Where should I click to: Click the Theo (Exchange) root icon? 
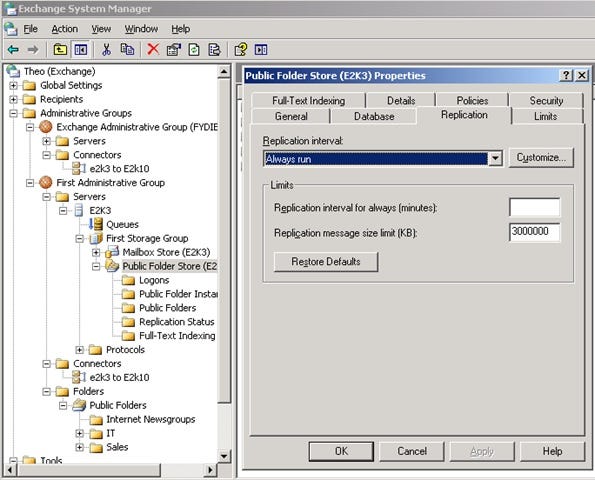tap(13, 71)
